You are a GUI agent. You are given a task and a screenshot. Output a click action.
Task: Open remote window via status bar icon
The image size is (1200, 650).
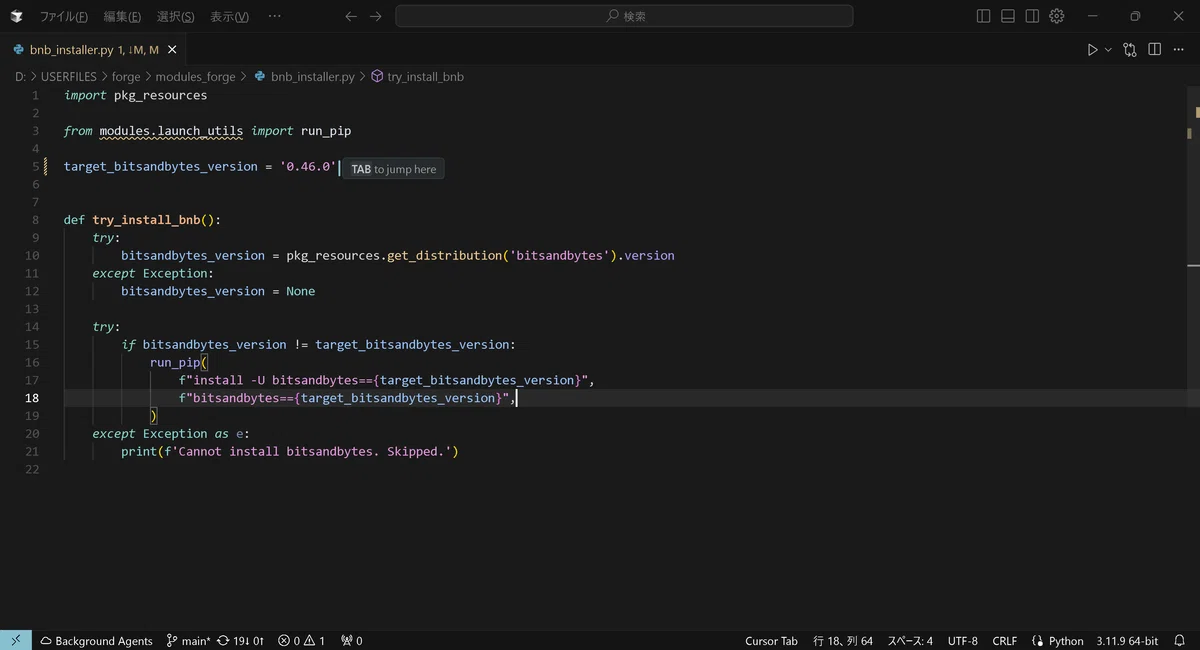click(15, 640)
